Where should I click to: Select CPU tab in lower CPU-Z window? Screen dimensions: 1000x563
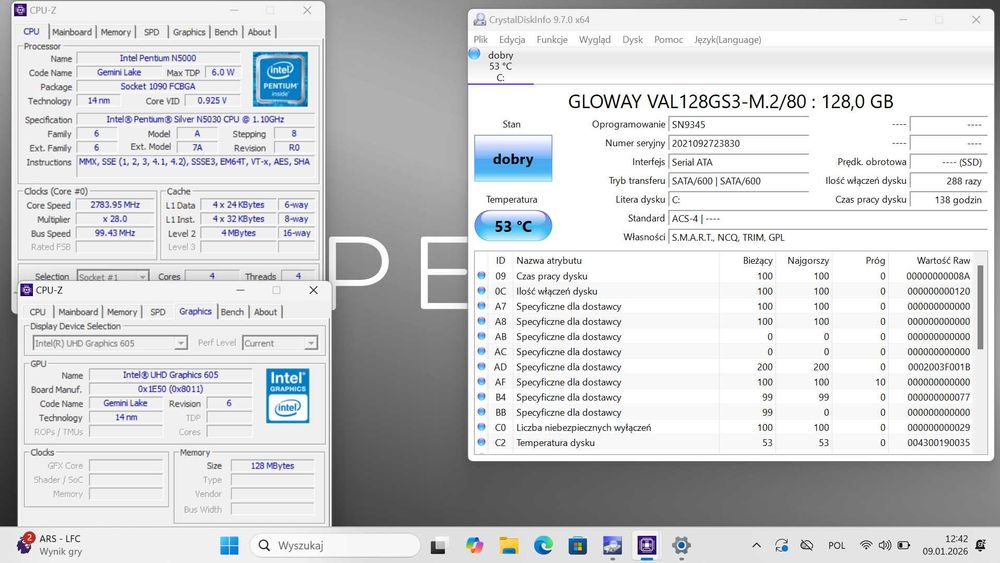(x=38, y=312)
